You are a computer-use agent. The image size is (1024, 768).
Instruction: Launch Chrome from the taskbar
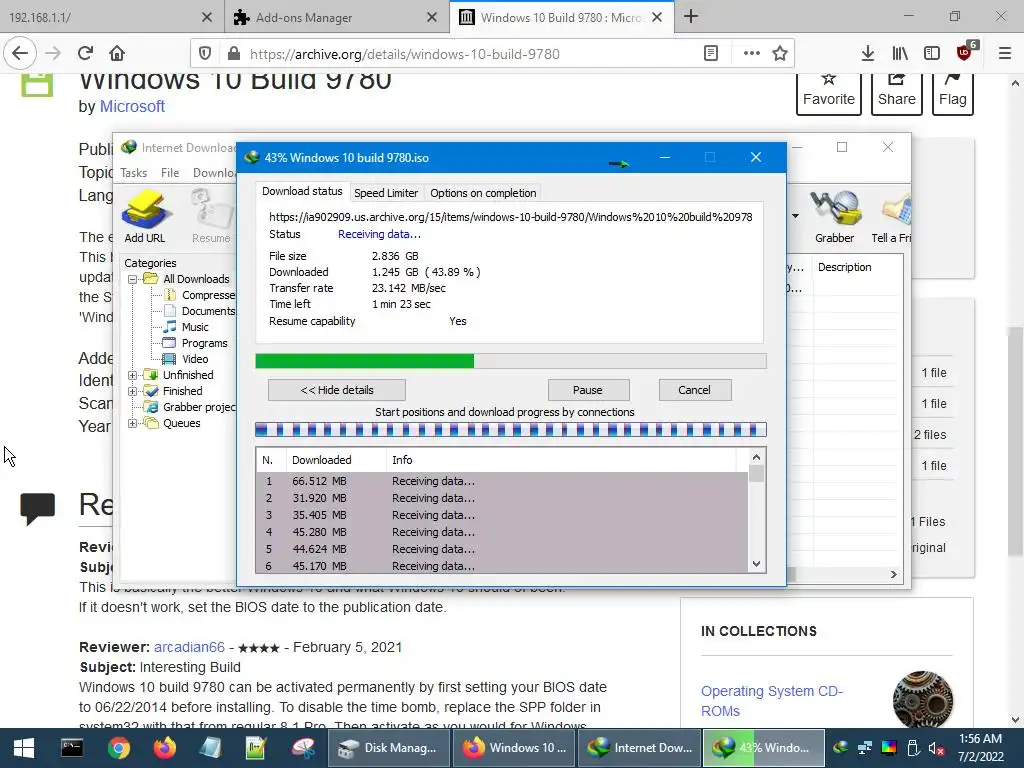point(118,748)
